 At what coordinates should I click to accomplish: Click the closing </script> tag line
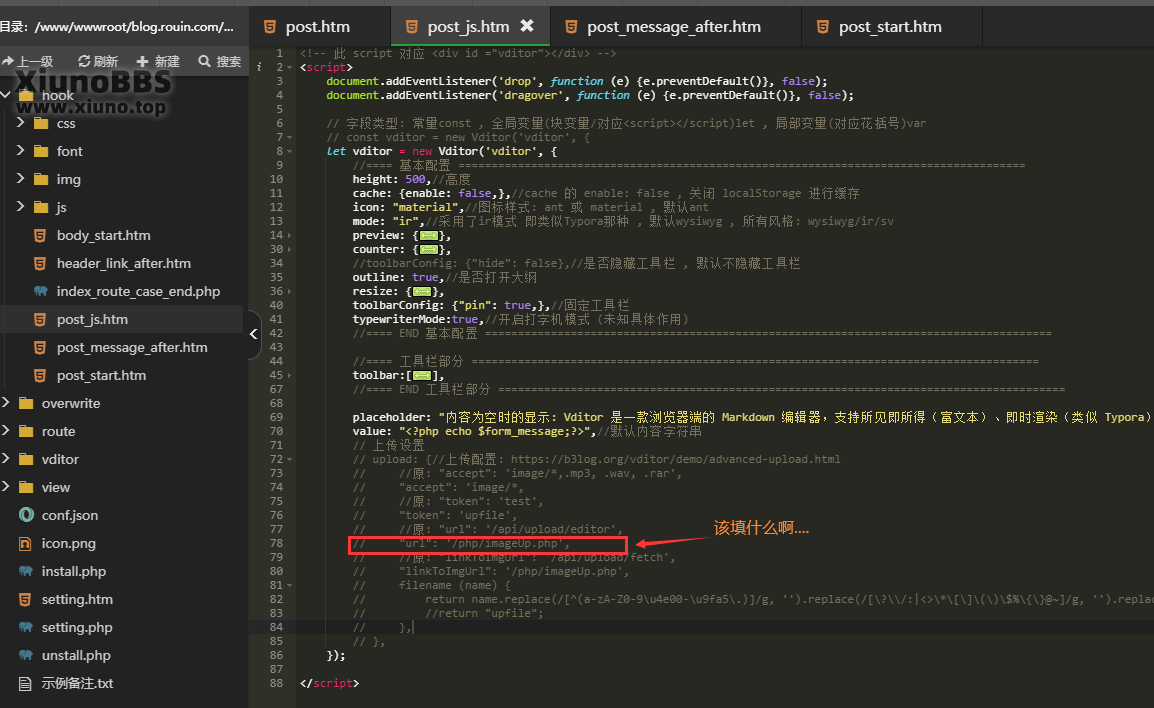[329, 683]
